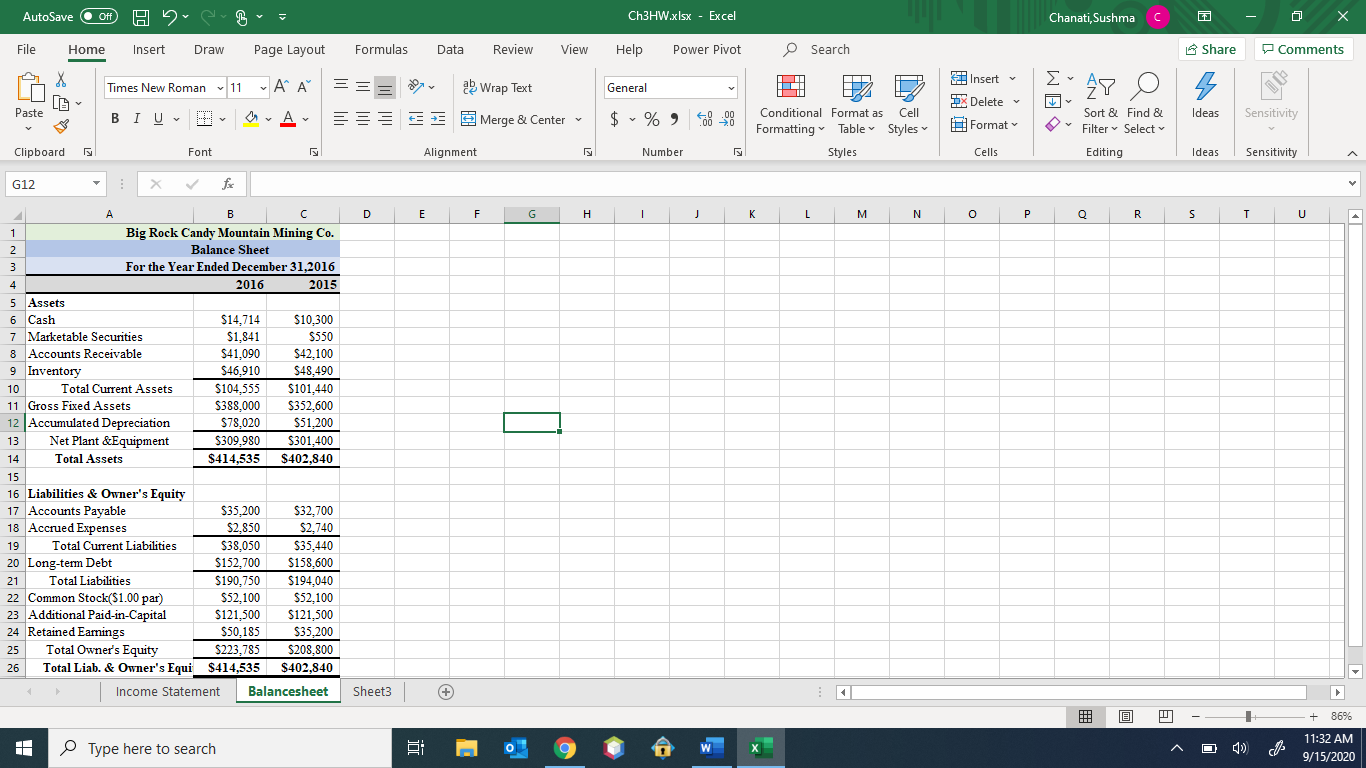1366x768 pixels.
Task: Apply bold formatting
Action: coord(115,120)
